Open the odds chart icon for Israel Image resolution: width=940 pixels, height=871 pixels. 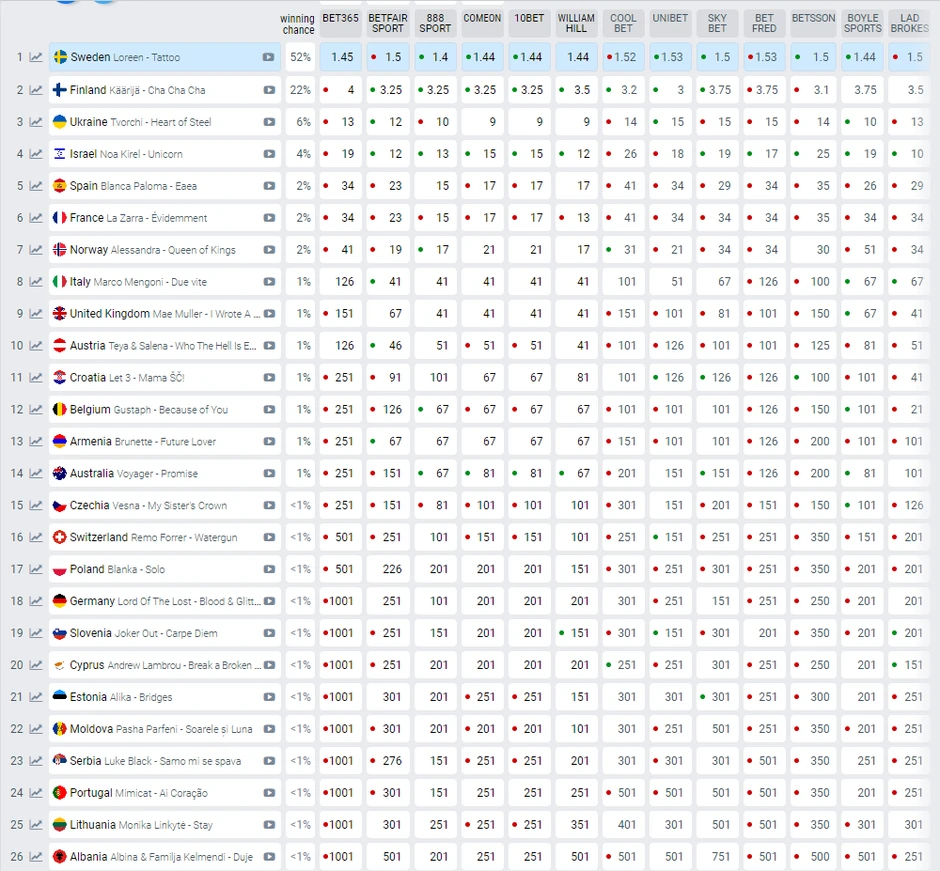point(36,153)
